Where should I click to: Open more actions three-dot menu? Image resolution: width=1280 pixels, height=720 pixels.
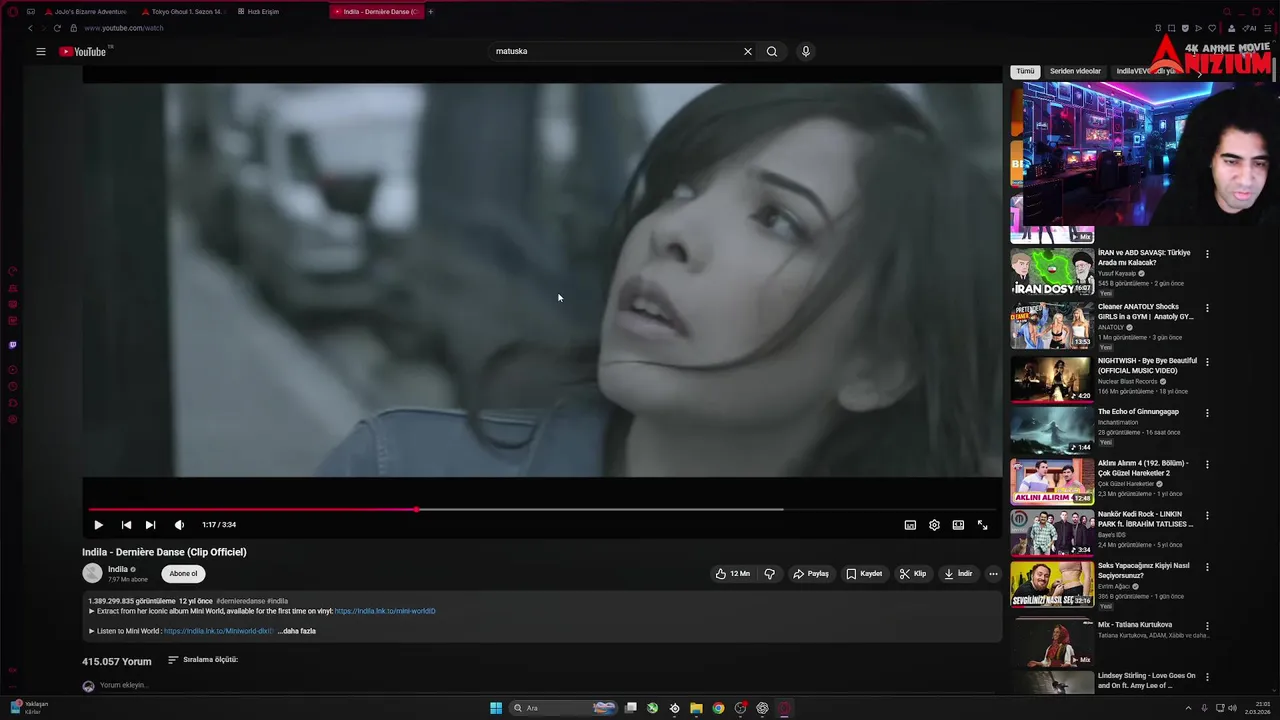[993, 574]
